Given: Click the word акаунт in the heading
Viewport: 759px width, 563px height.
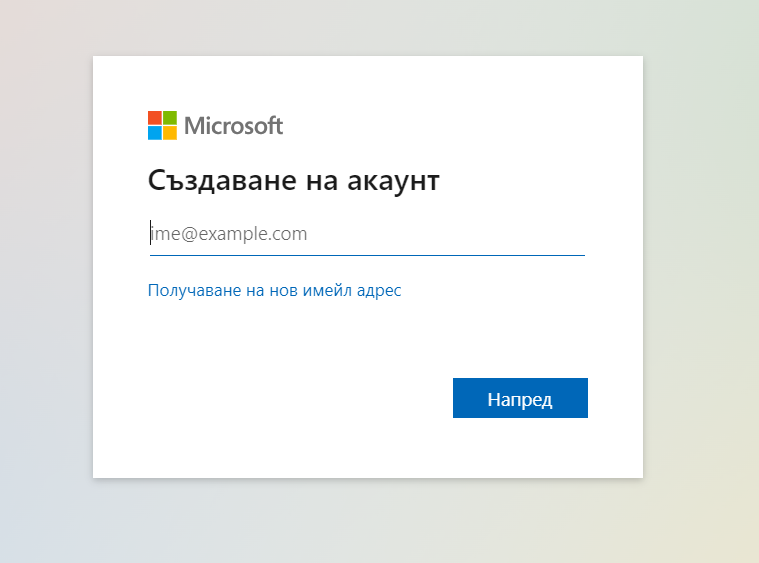Looking at the screenshot, I should [x=394, y=181].
